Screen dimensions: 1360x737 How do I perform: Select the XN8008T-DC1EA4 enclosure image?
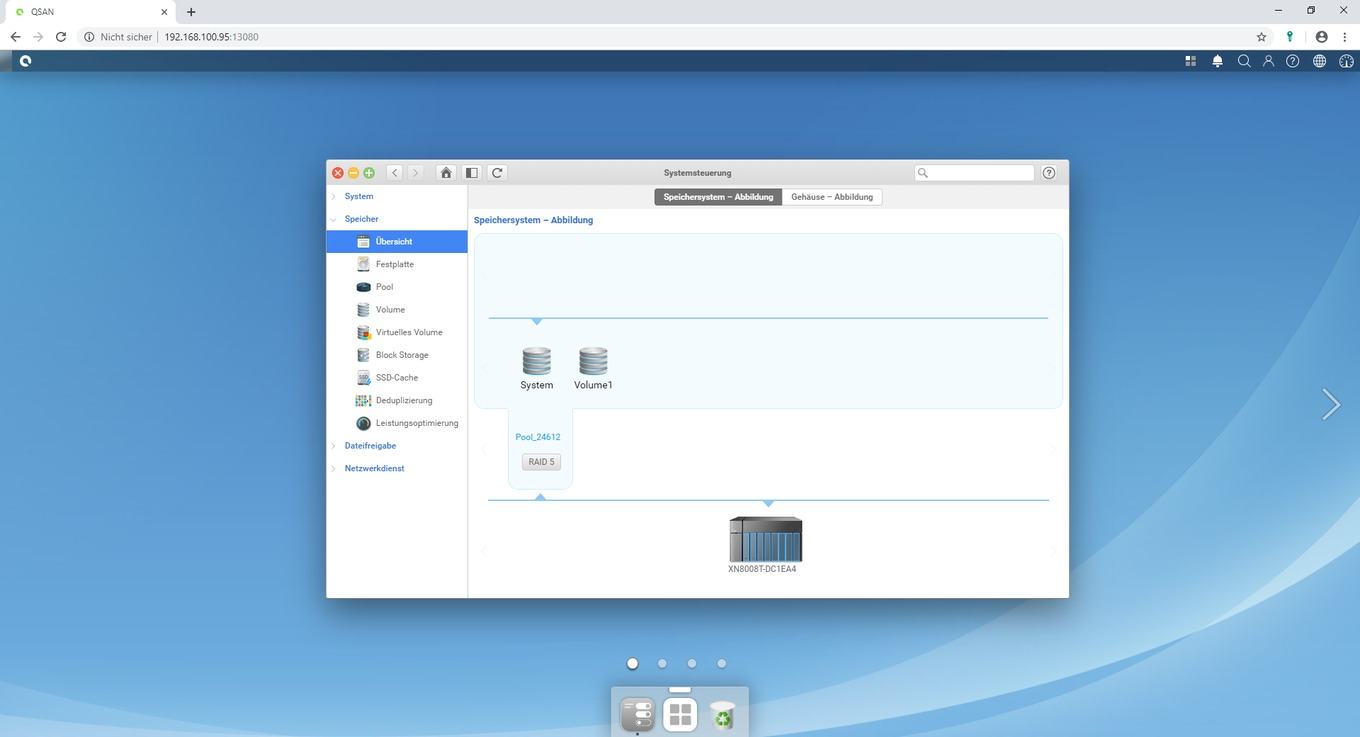pyautogui.click(x=765, y=539)
